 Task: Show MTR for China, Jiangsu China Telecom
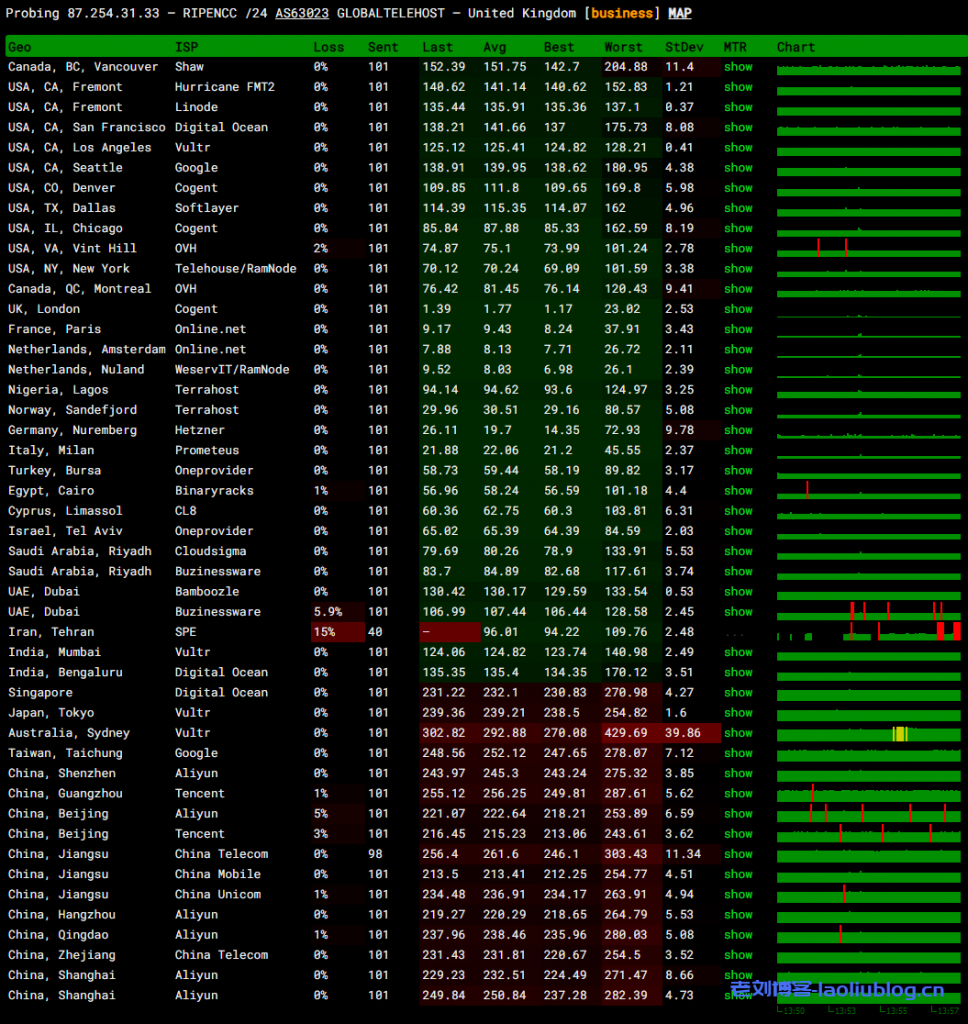coord(738,854)
